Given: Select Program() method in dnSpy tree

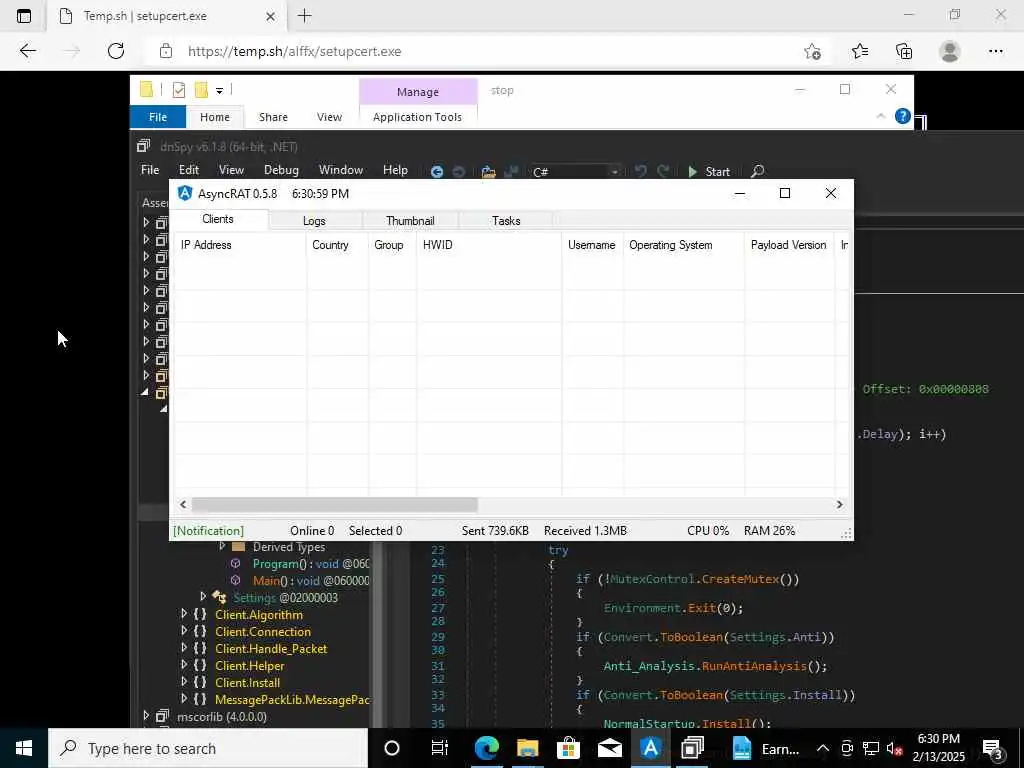Looking at the screenshot, I should tap(311, 564).
